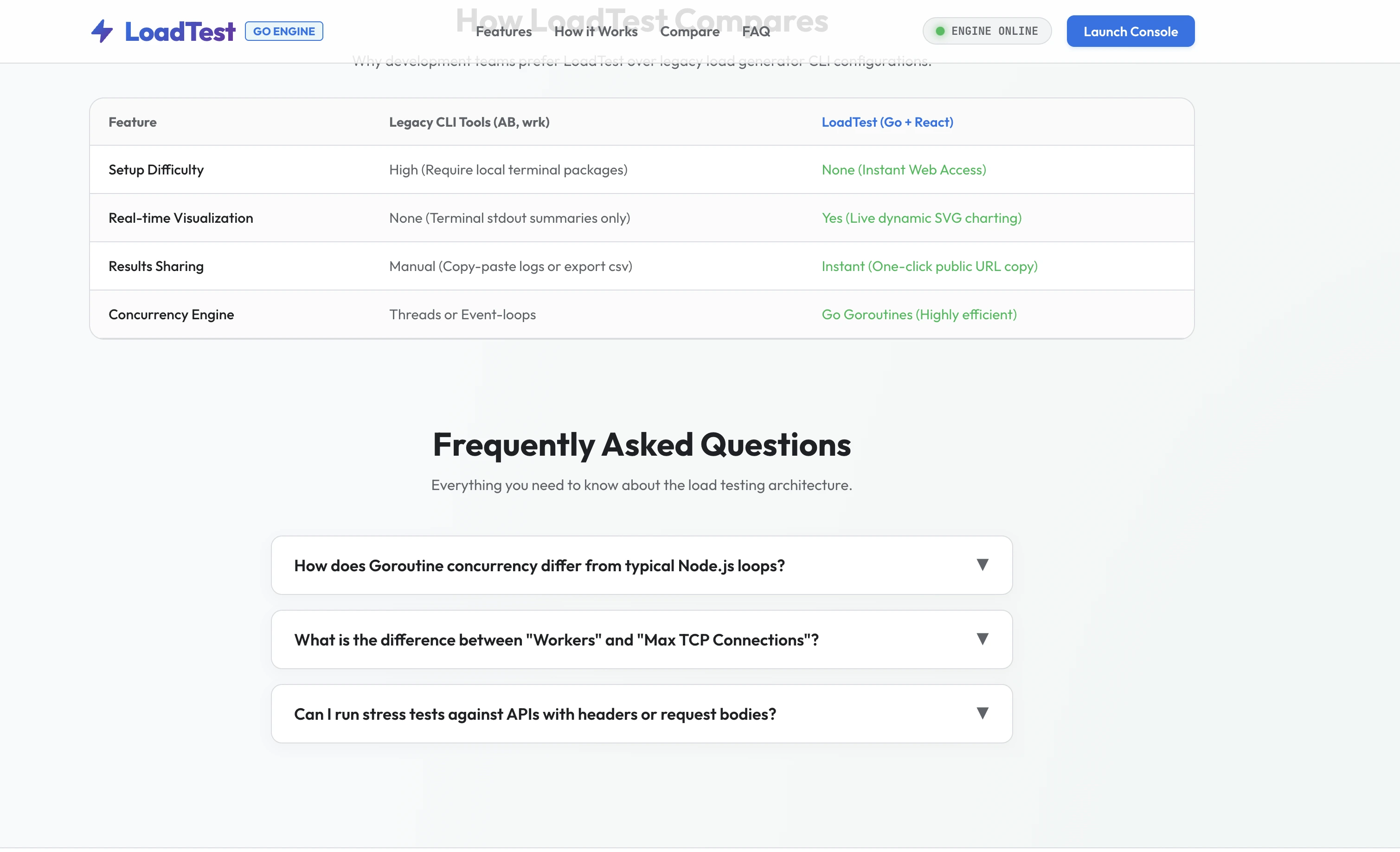Select the 'Feature' column header
Viewport: 1400px width, 852px height.
point(132,122)
